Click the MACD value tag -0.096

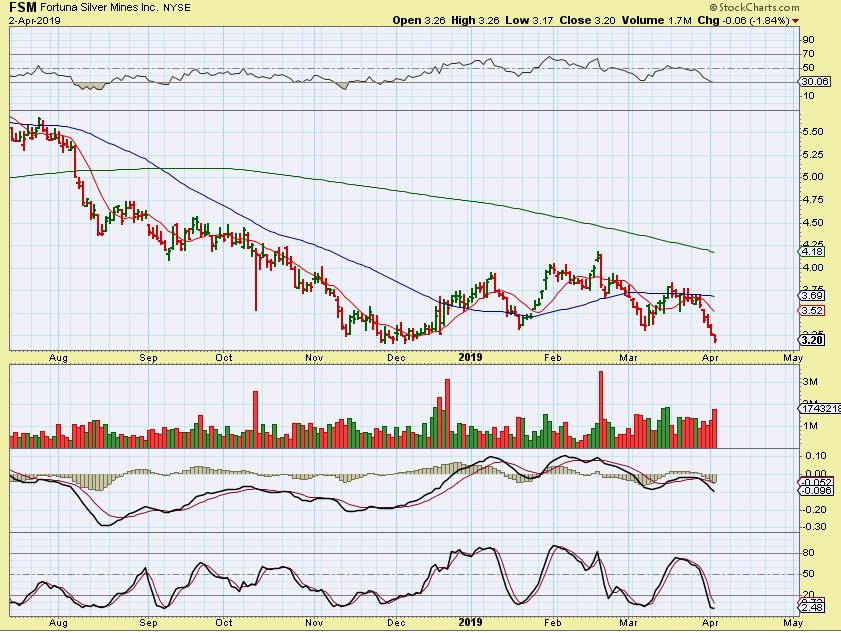tap(816, 490)
